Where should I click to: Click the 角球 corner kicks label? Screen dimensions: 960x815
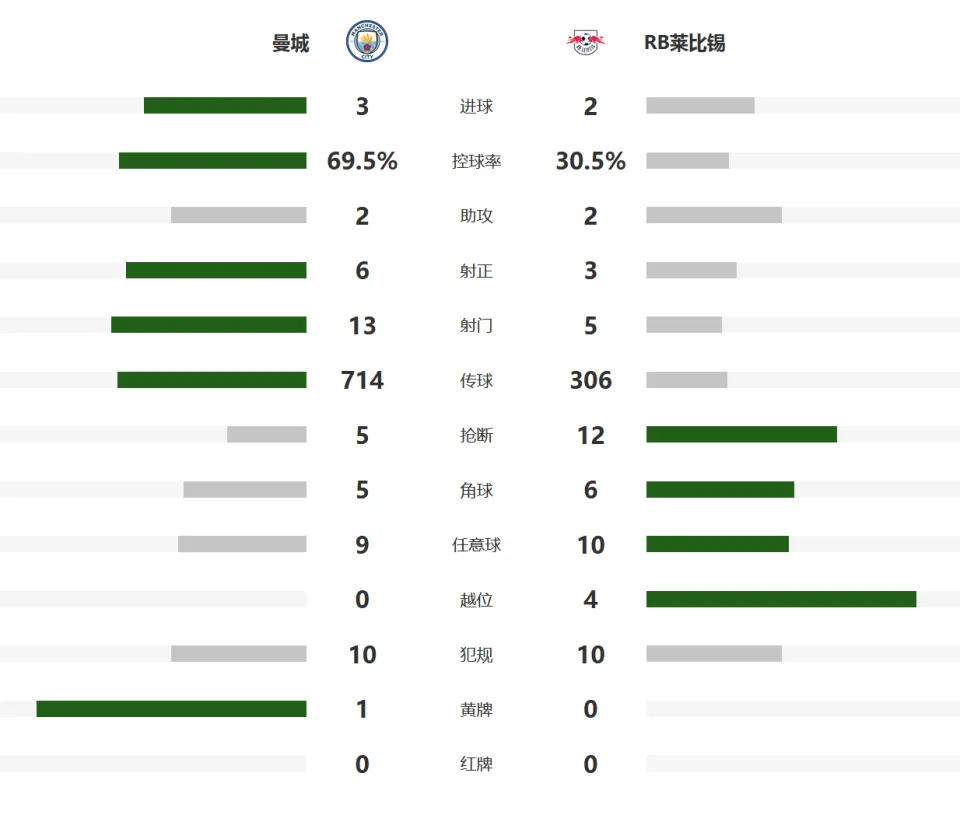pyautogui.click(x=476, y=490)
